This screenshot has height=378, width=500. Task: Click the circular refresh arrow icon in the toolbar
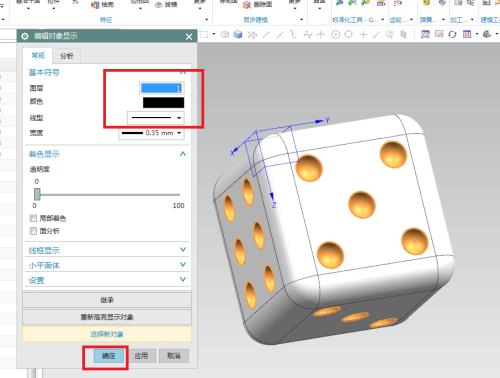click(452, 34)
